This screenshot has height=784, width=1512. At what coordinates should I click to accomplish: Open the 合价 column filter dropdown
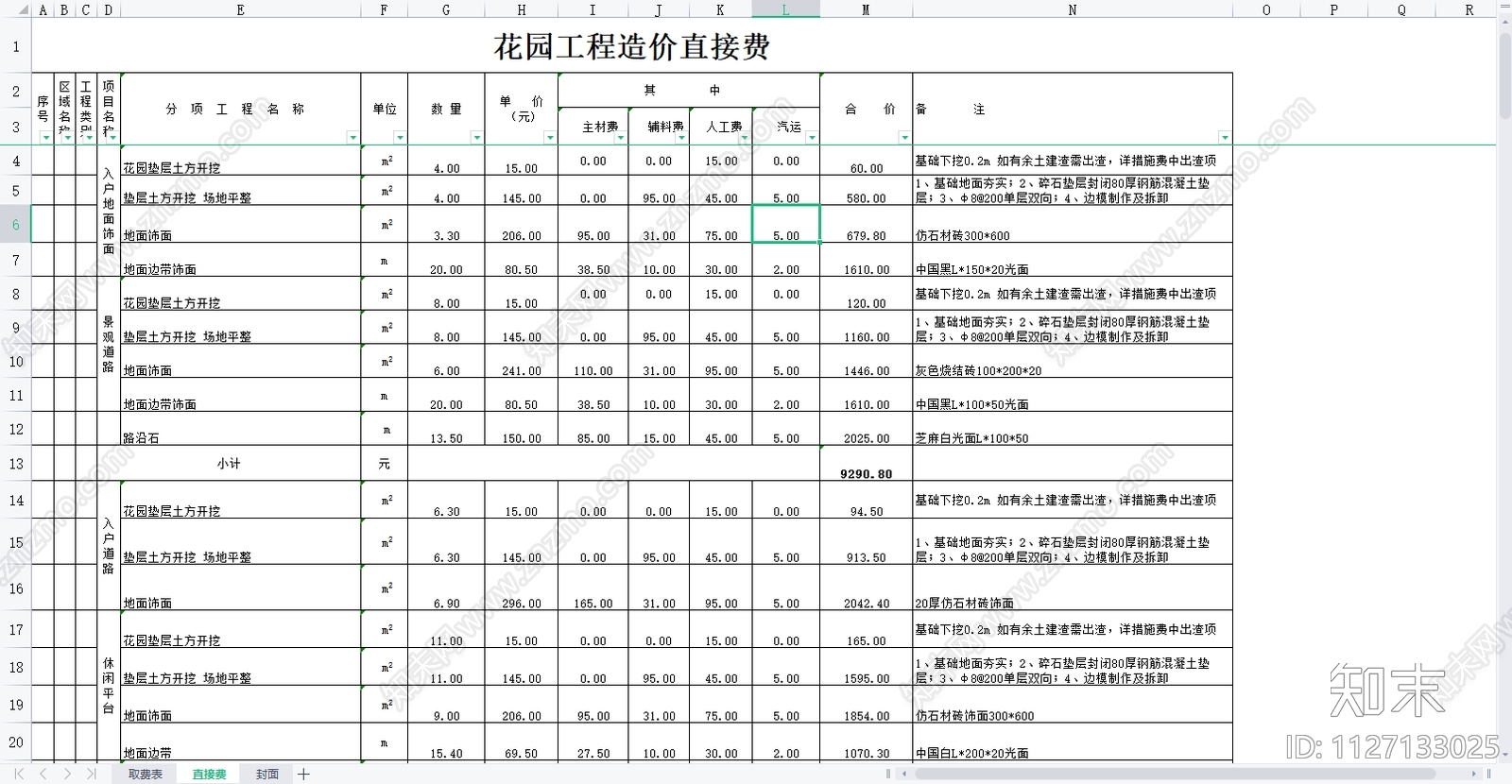[904, 138]
